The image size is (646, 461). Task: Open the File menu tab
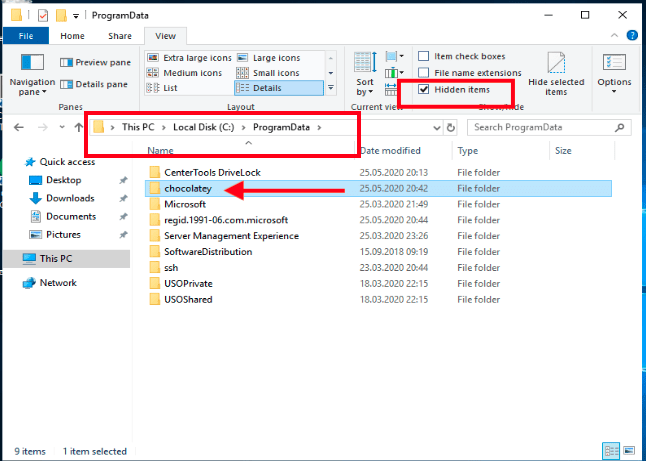click(x=26, y=36)
